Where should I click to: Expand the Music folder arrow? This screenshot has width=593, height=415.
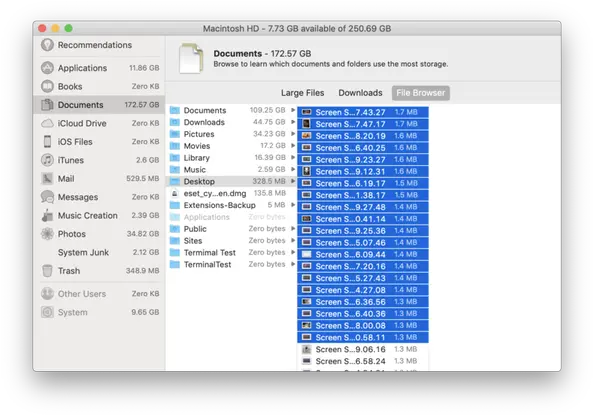293,169
